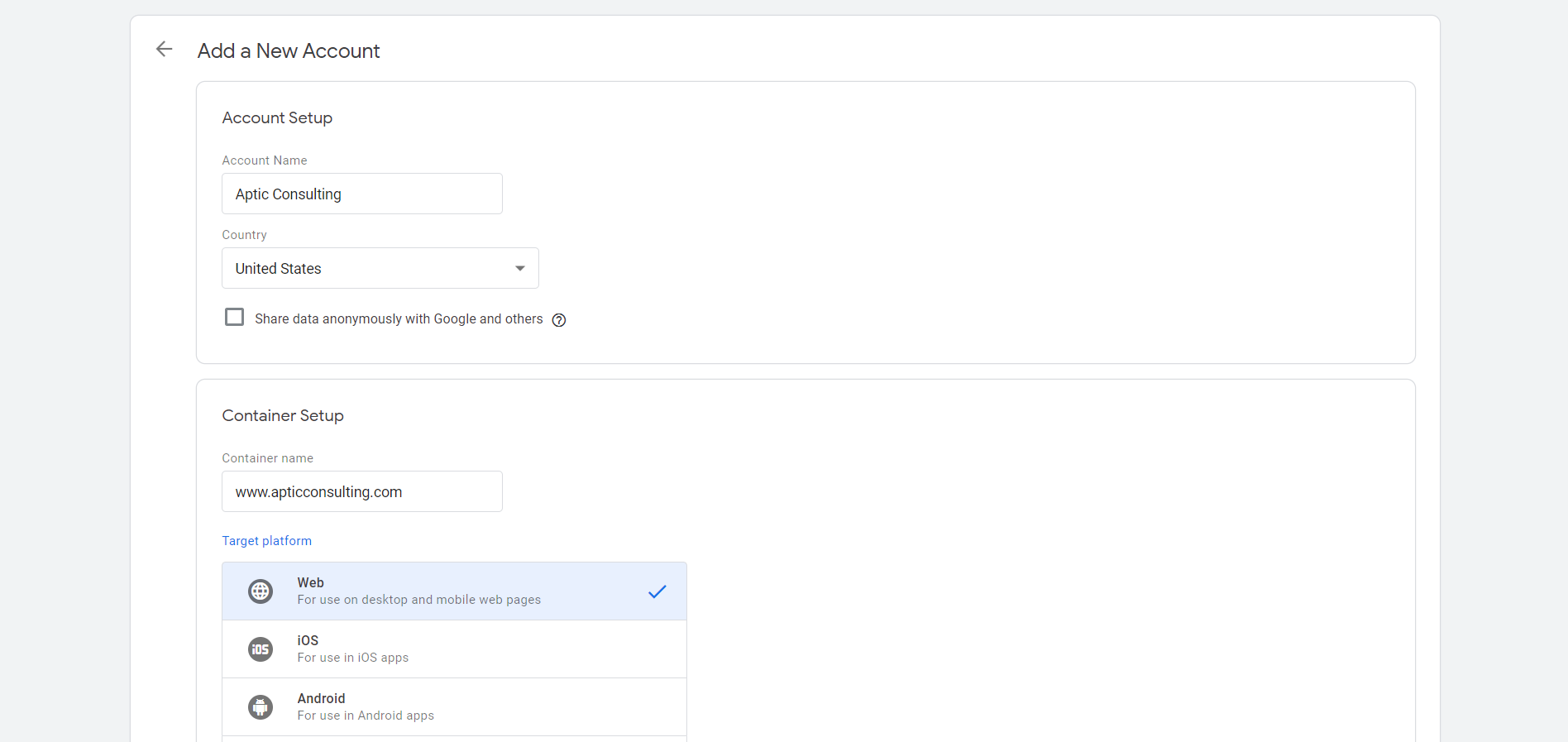Select iOS target platform
Viewport: 1568px width, 742px height.
tap(454, 649)
